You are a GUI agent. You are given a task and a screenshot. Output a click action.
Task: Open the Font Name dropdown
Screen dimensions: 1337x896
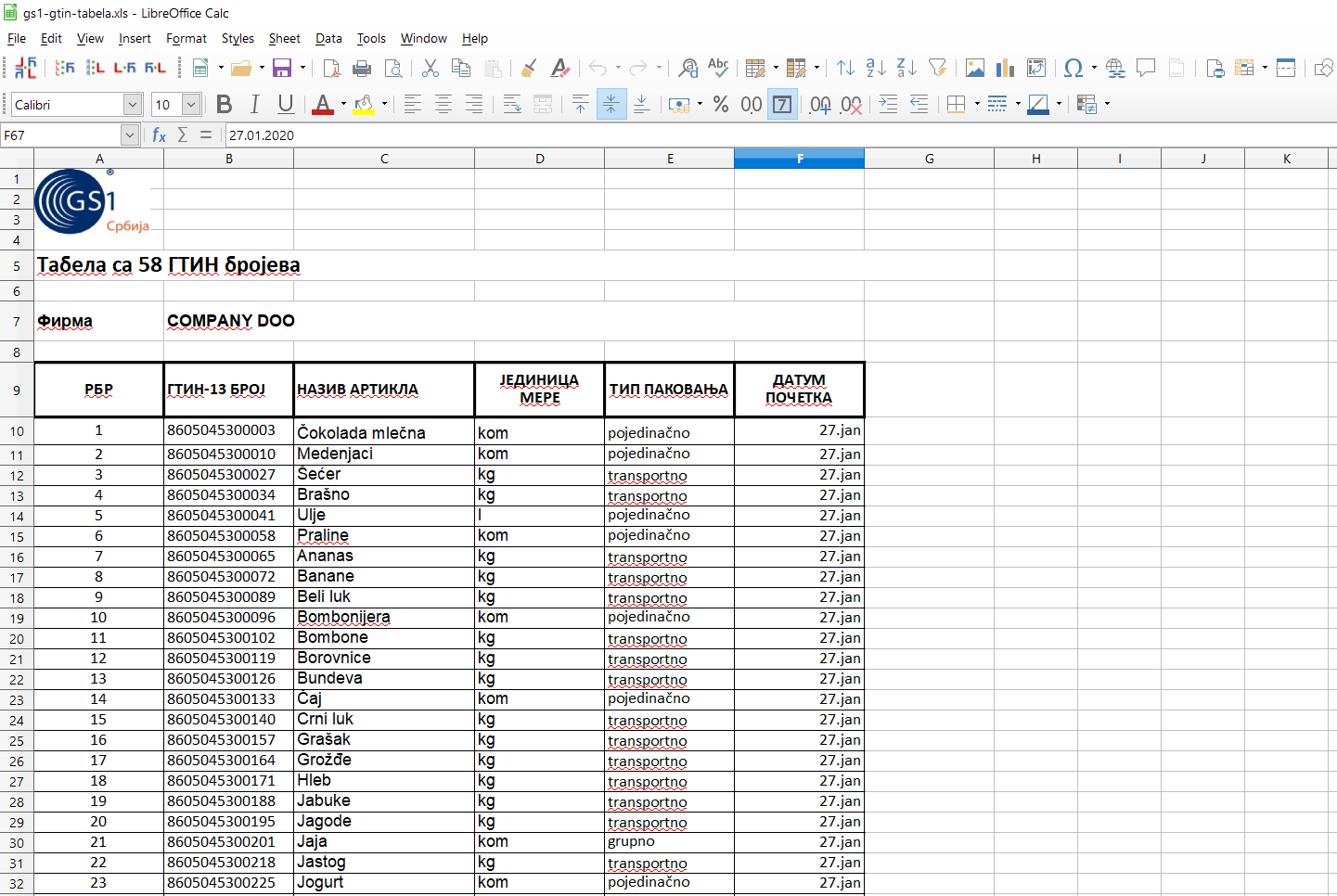pos(133,105)
